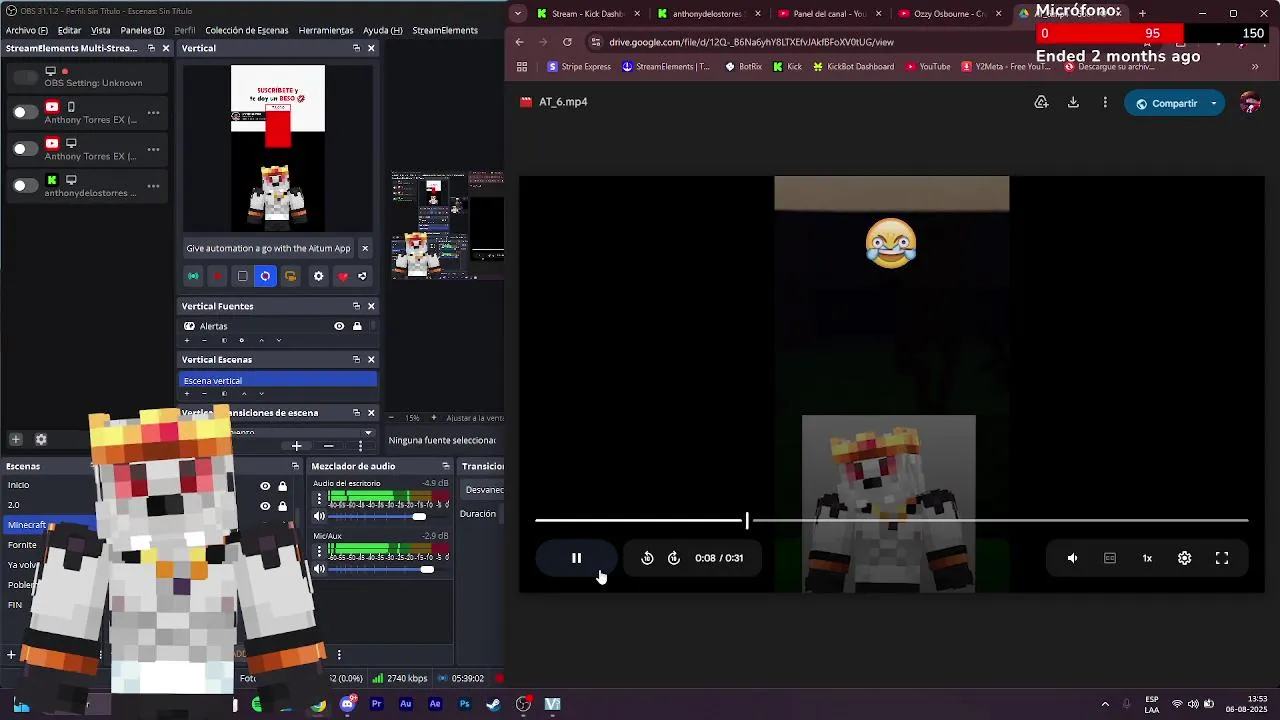Select Escena vertical scene

point(278,380)
